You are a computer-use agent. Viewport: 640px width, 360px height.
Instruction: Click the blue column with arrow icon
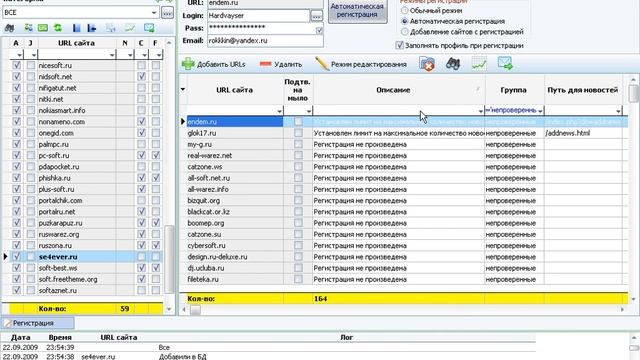(x=92, y=28)
